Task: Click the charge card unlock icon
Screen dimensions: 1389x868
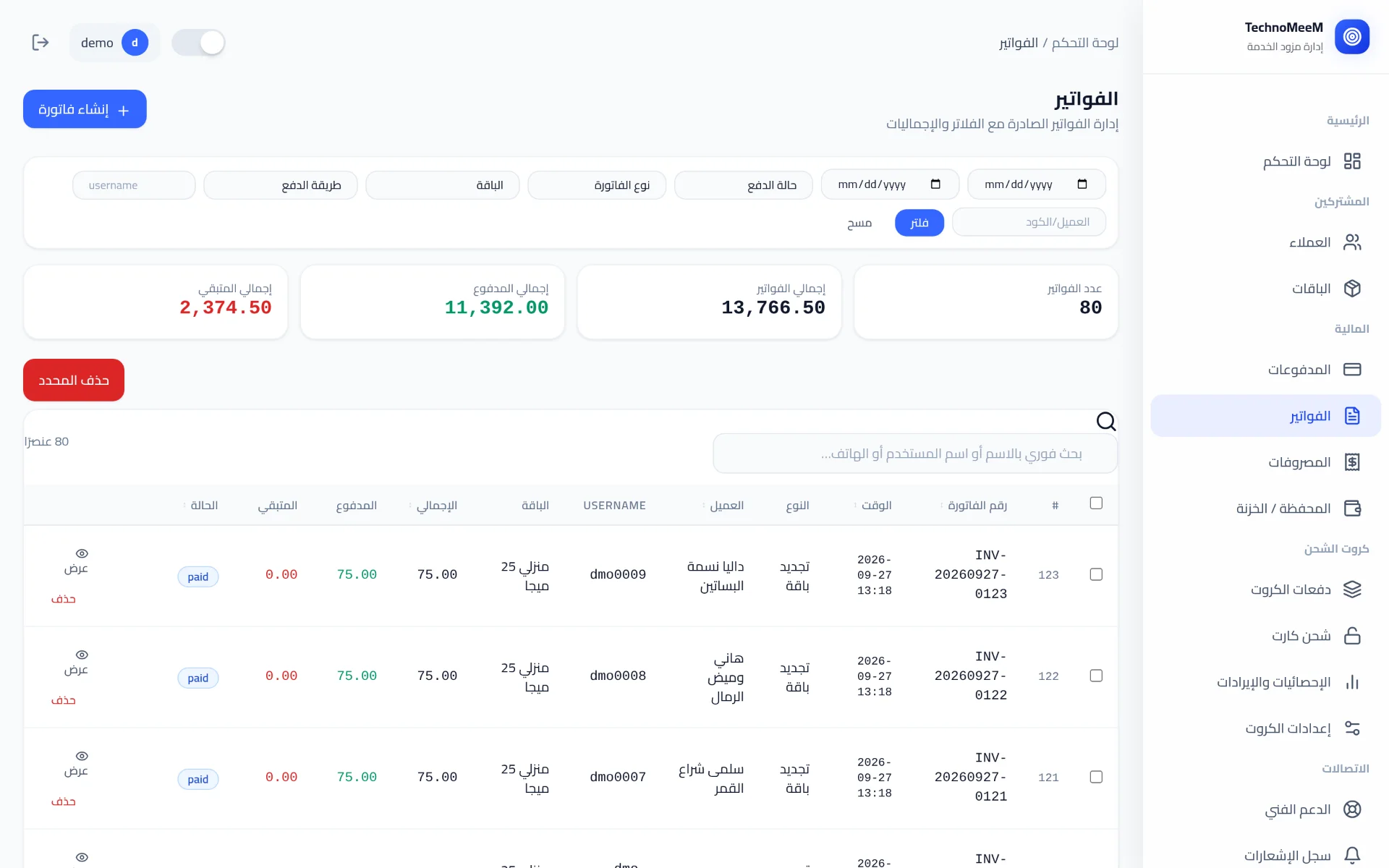Action: [x=1351, y=636]
